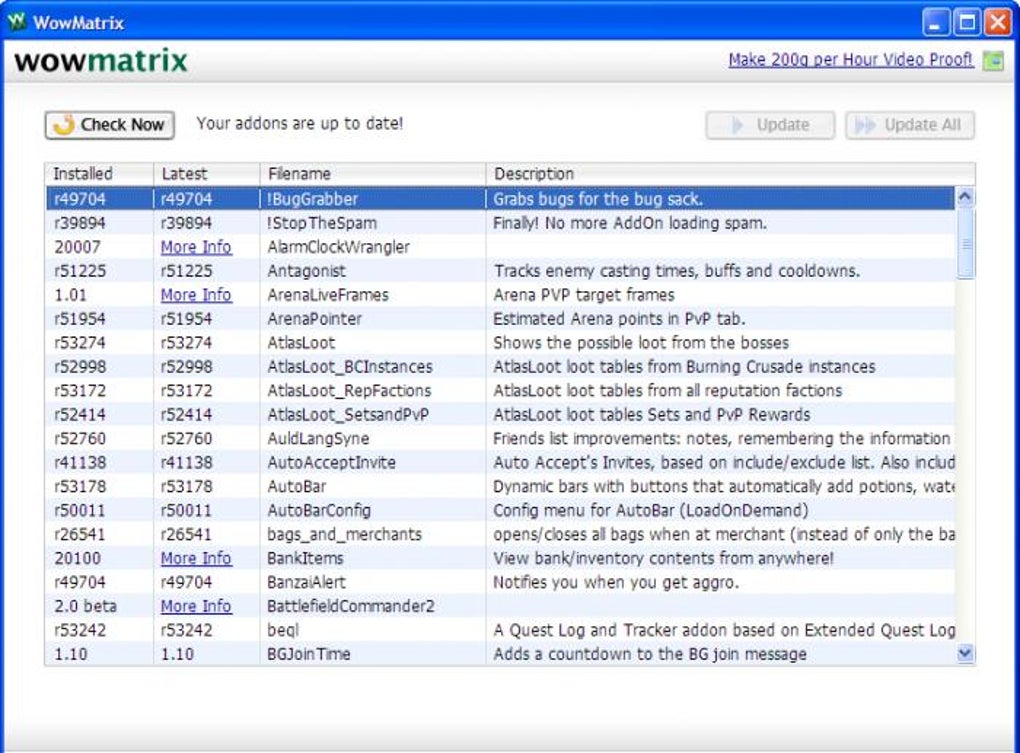
Task: Select the AutoBarConfig filename
Action: pos(319,510)
